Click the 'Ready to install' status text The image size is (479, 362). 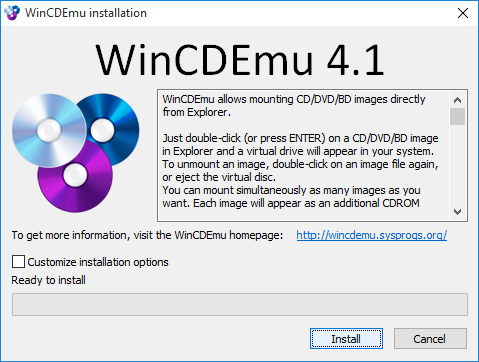click(49, 280)
